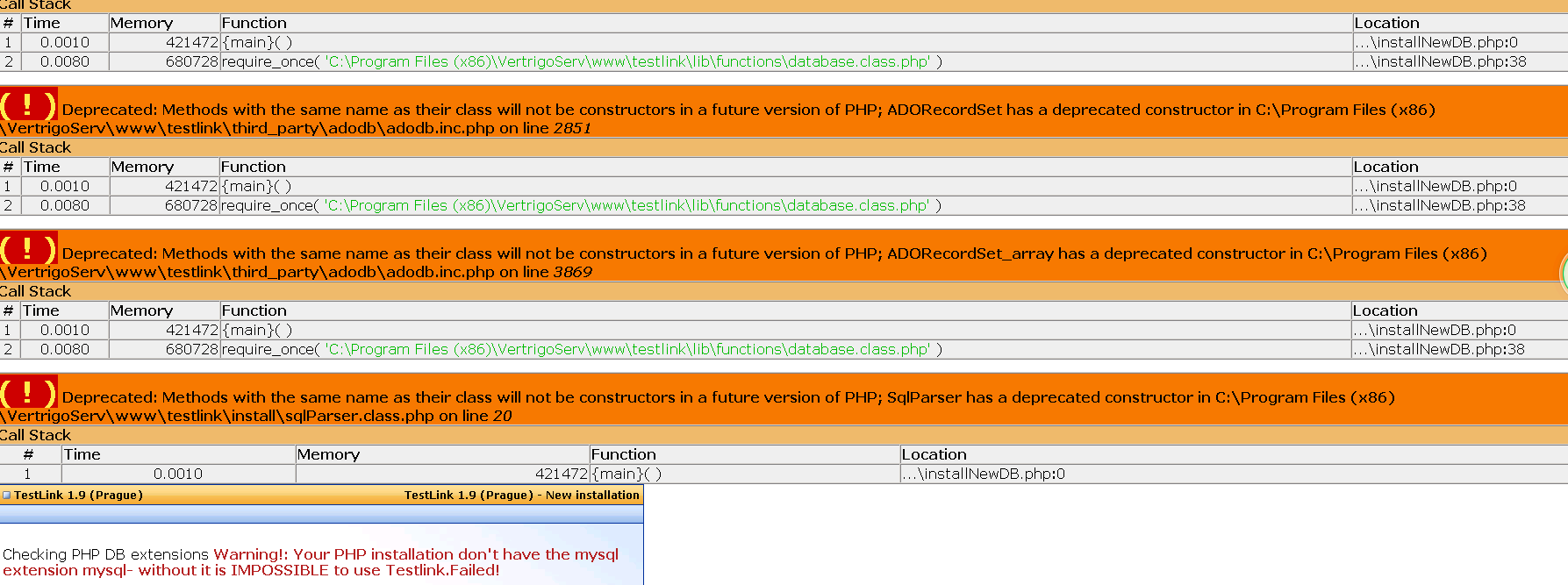Click 680728 memory value under ADORecordSet error
Image resolution: width=1568 pixels, height=585 pixels.
point(191,205)
